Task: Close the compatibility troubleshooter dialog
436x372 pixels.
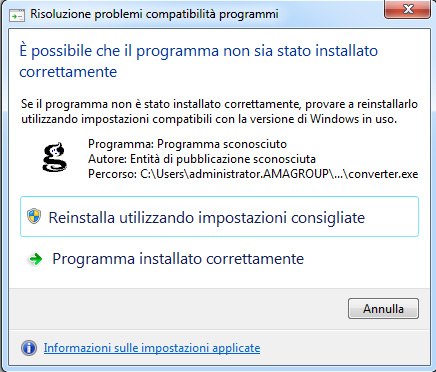Action: (x=408, y=9)
